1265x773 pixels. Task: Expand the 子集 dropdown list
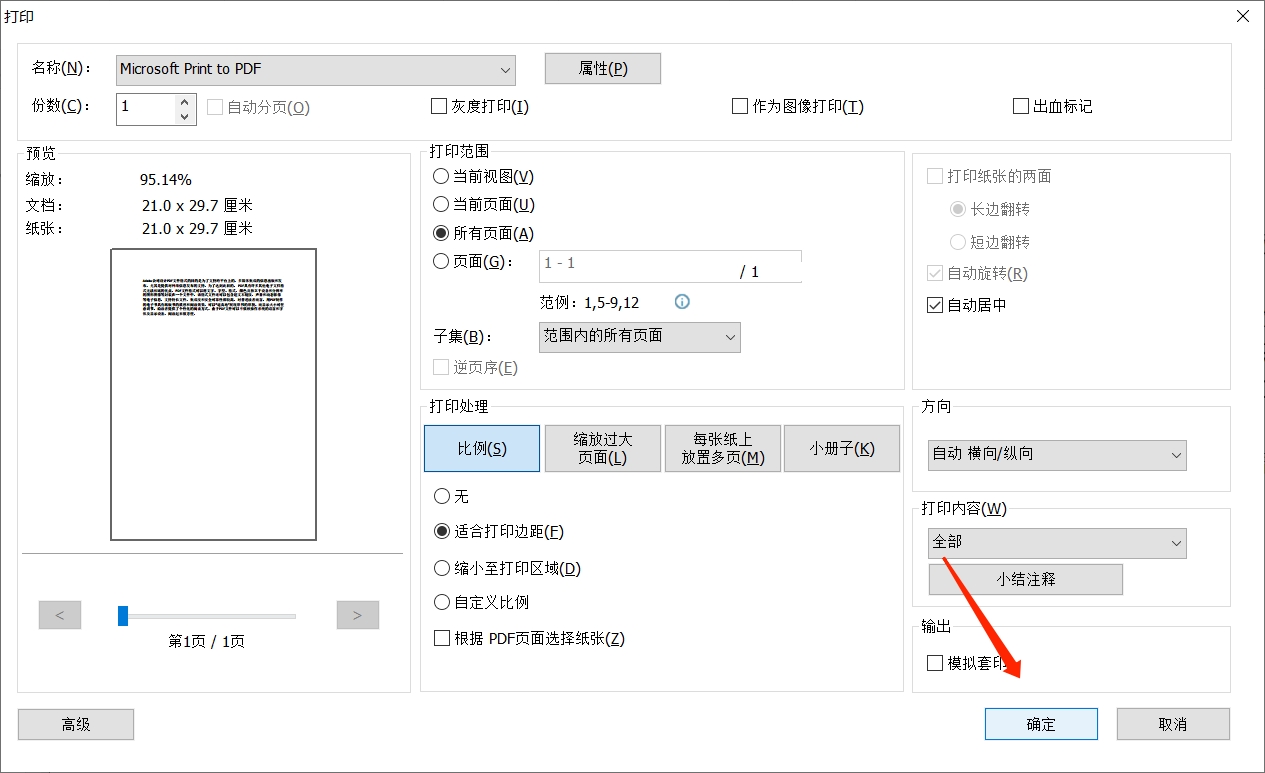639,337
